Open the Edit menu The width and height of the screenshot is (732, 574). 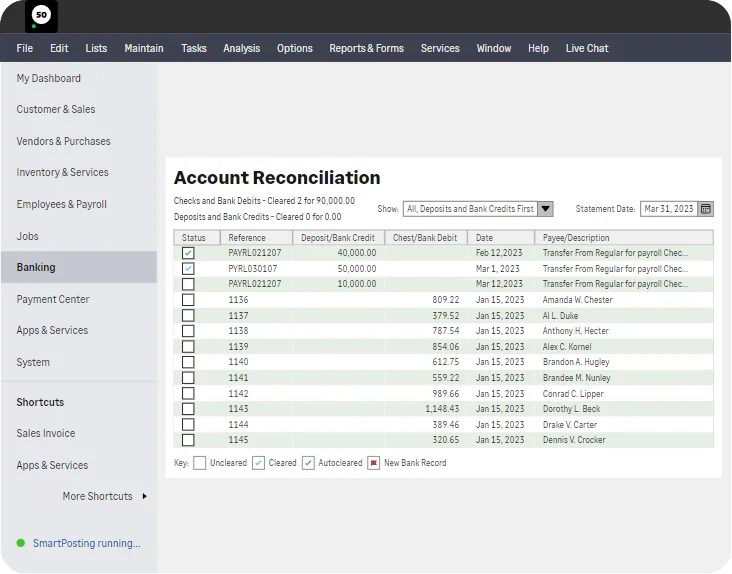point(59,48)
